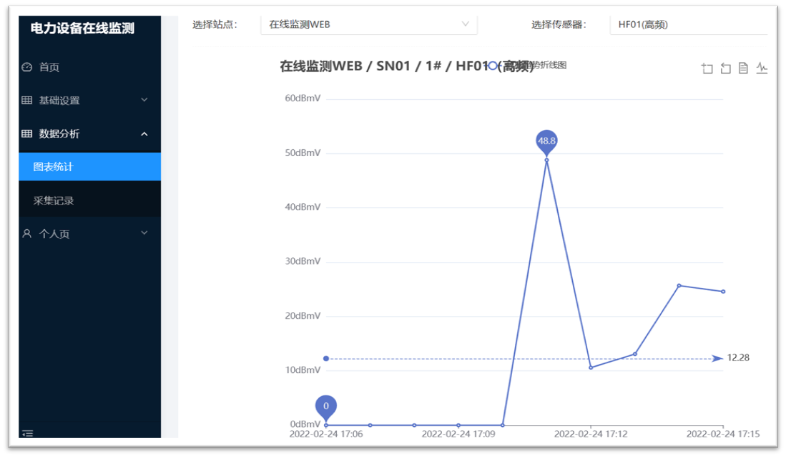Click the zoom reset icon in chart toolbox
The width and height of the screenshot is (786, 457).
click(x=726, y=68)
